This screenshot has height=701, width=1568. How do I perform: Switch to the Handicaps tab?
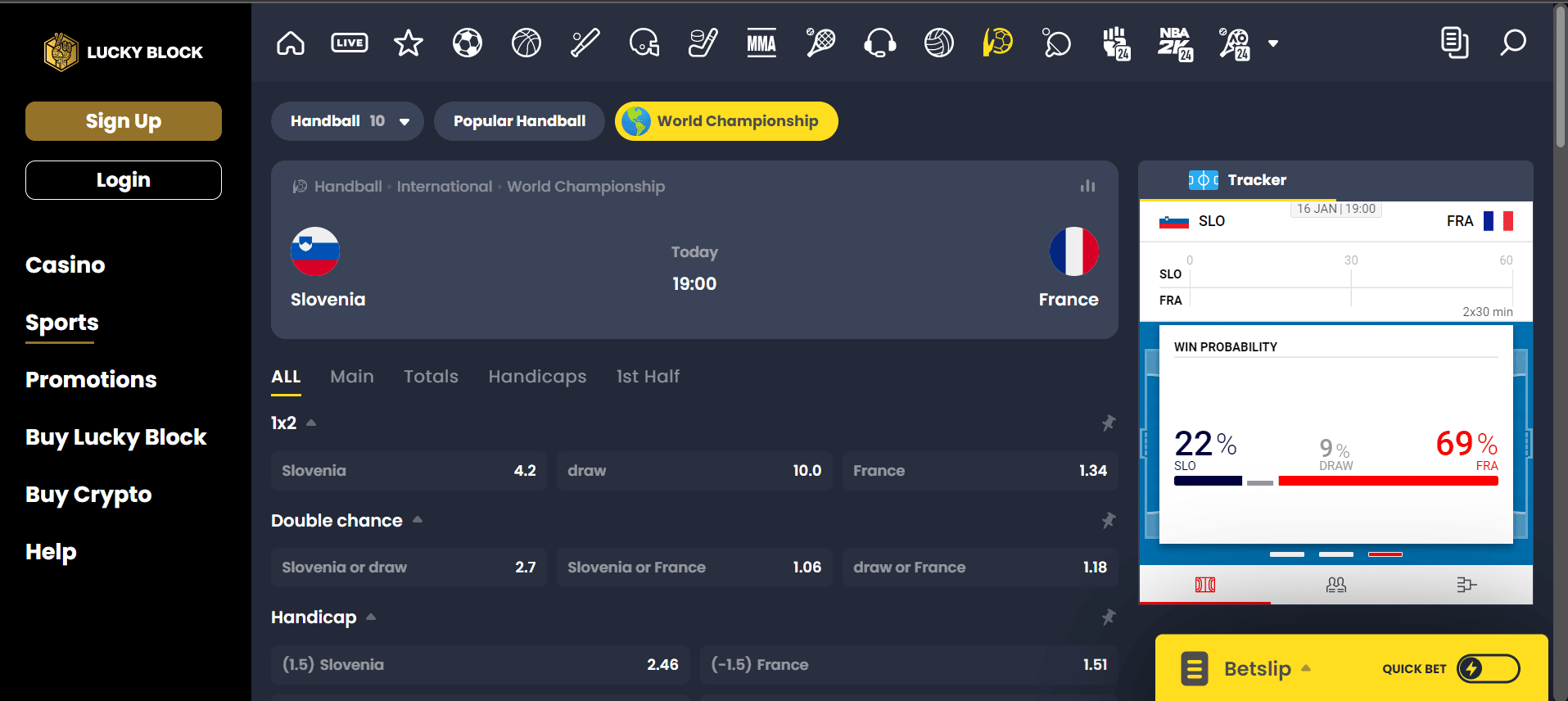(537, 377)
